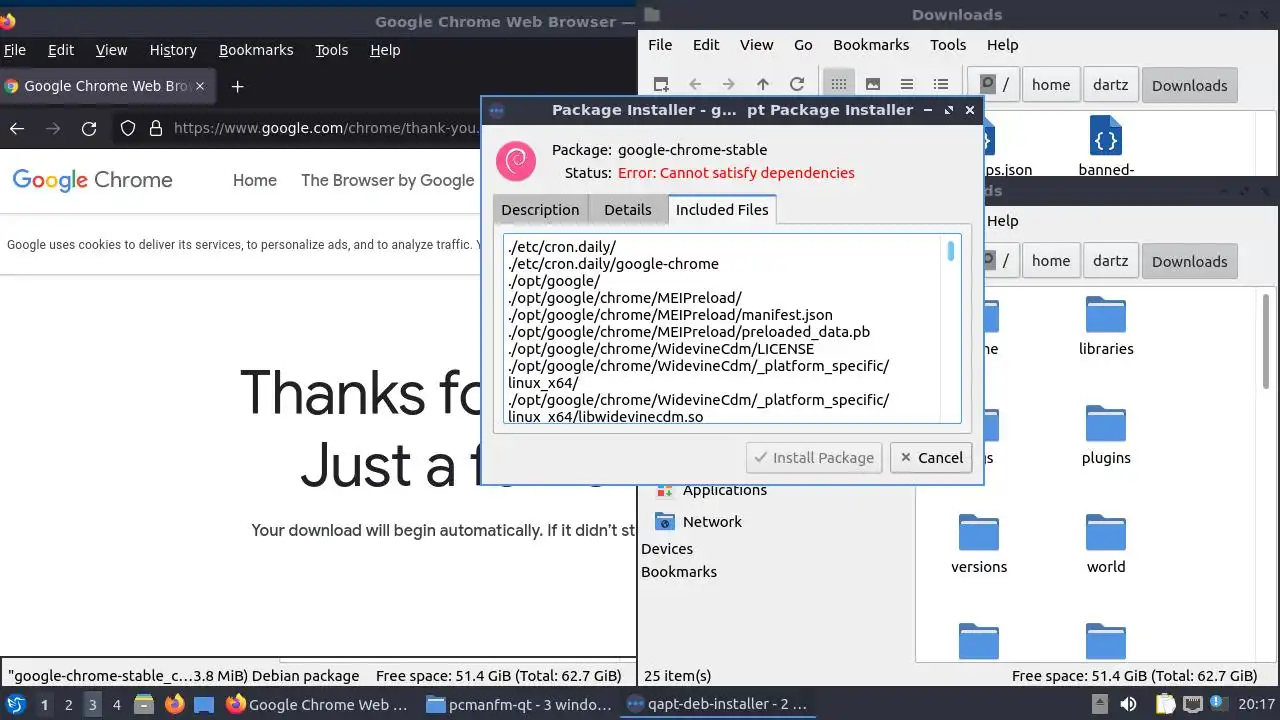Click go back arrow in back file manager

click(695, 85)
